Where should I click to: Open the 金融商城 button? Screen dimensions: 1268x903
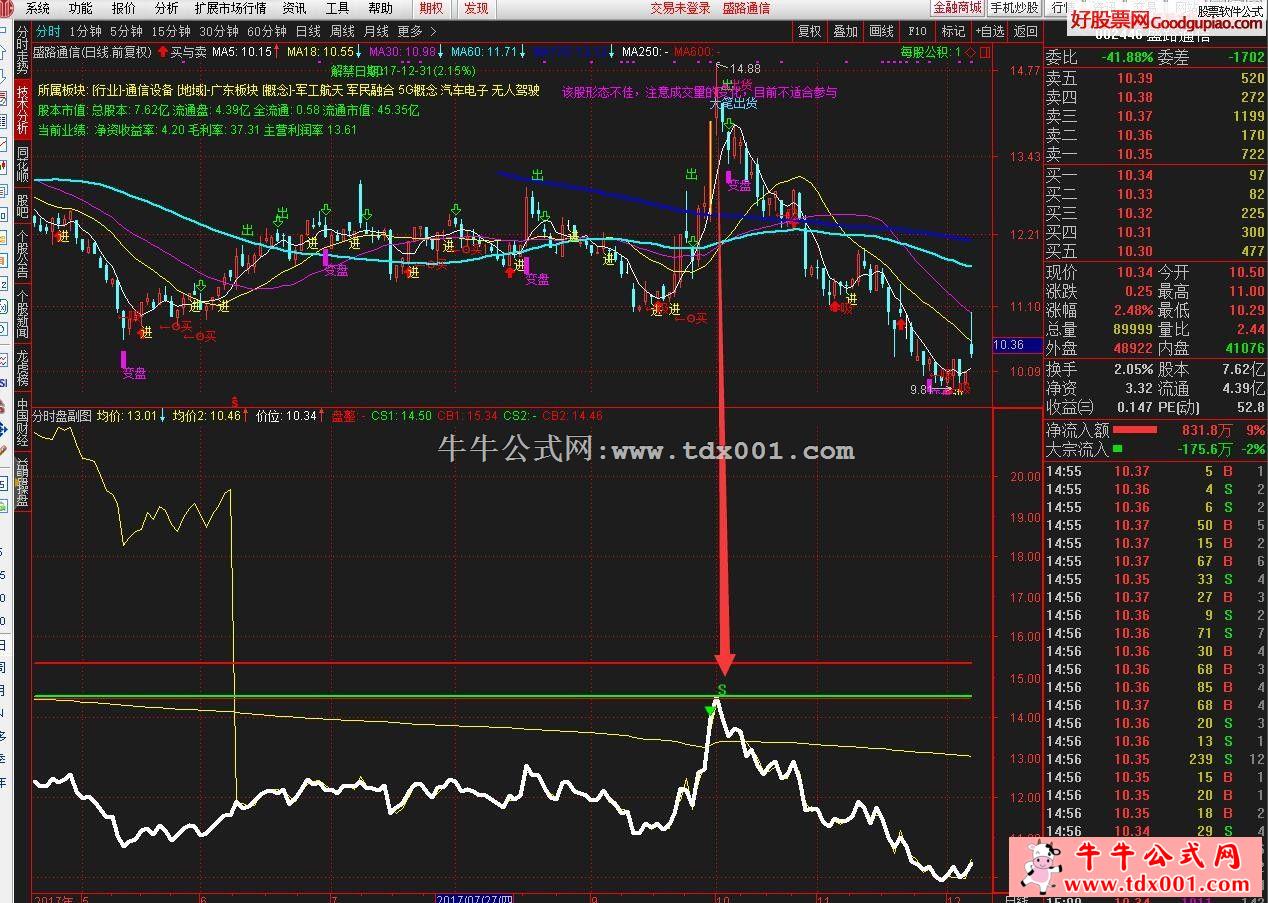point(957,8)
